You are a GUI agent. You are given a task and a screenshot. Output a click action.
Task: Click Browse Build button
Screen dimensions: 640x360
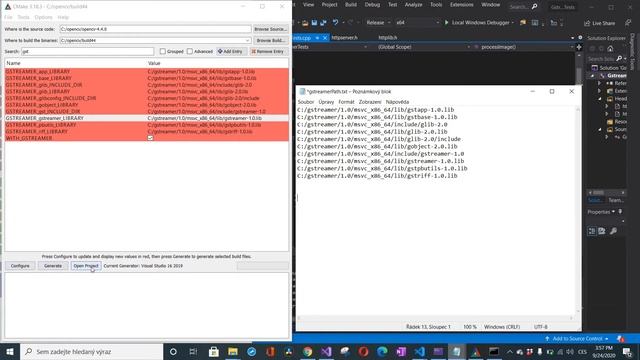270,40
